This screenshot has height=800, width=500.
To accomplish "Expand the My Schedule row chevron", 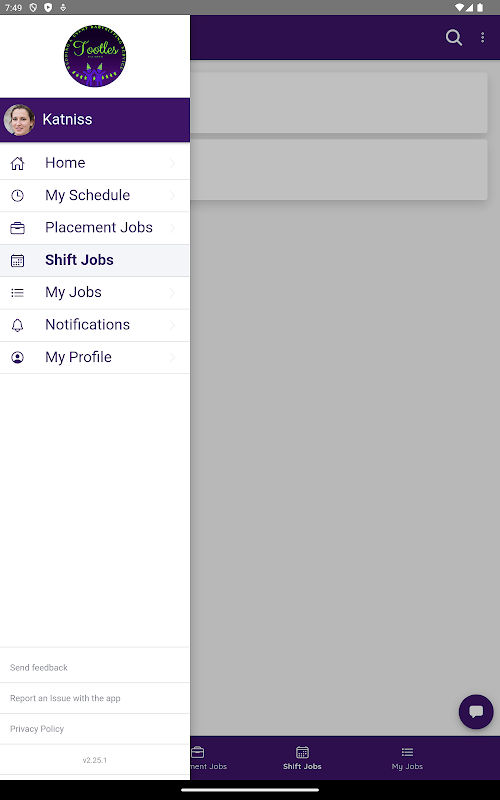I will [x=172, y=195].
